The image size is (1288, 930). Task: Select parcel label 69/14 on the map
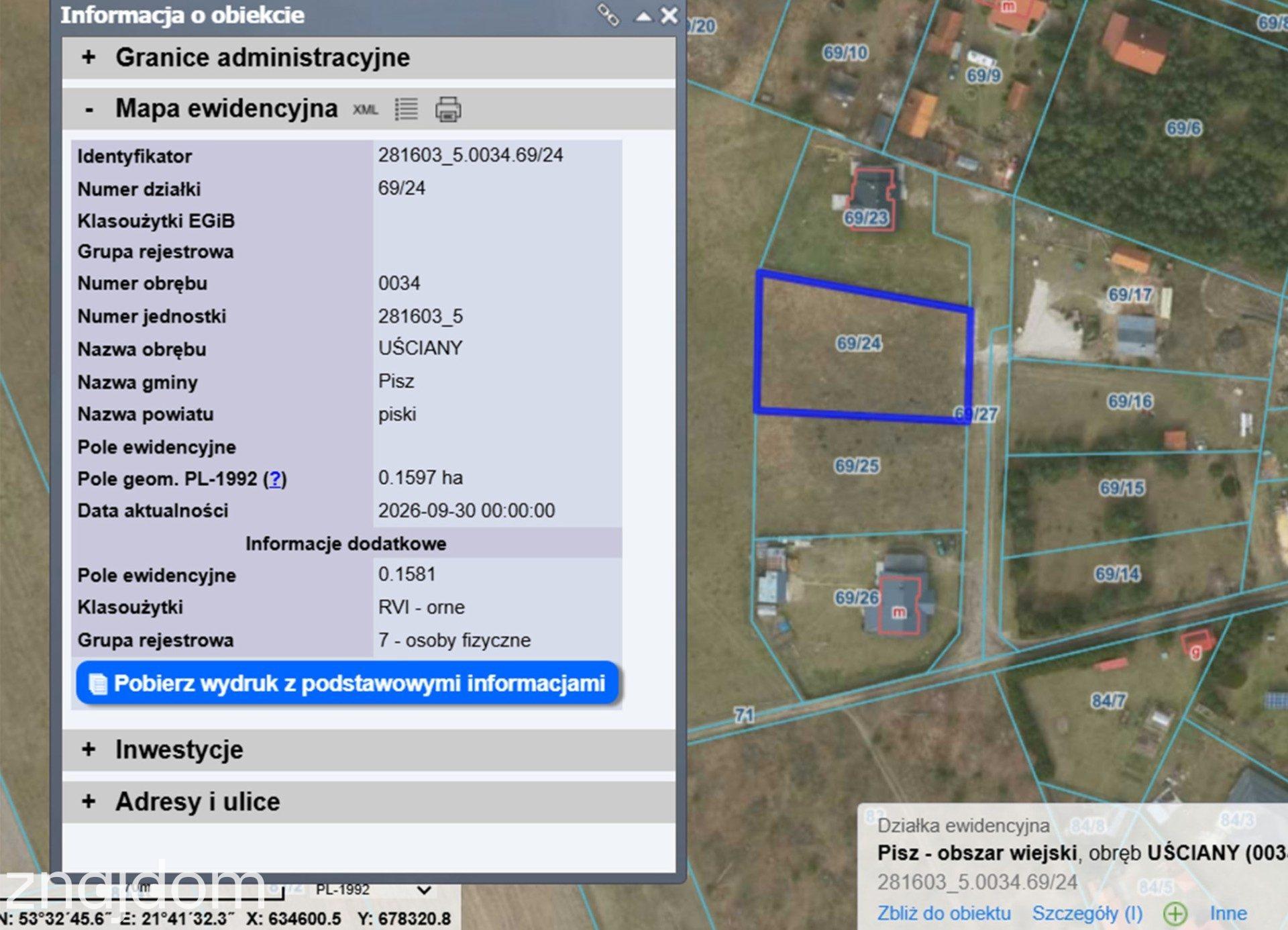[1118, 574]
